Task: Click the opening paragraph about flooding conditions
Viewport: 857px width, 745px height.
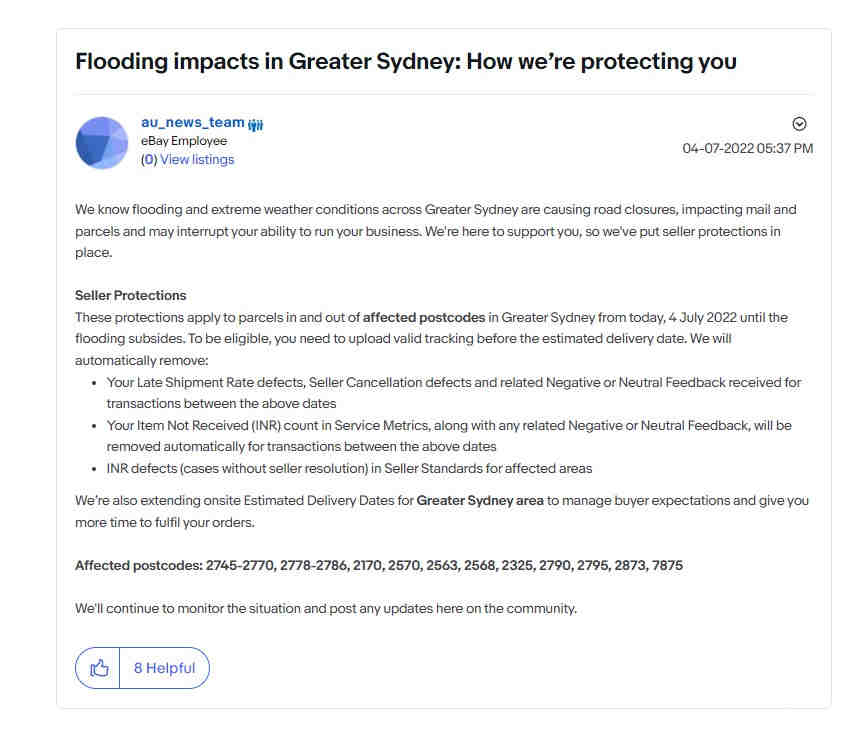Action: [x=436, y=231]
